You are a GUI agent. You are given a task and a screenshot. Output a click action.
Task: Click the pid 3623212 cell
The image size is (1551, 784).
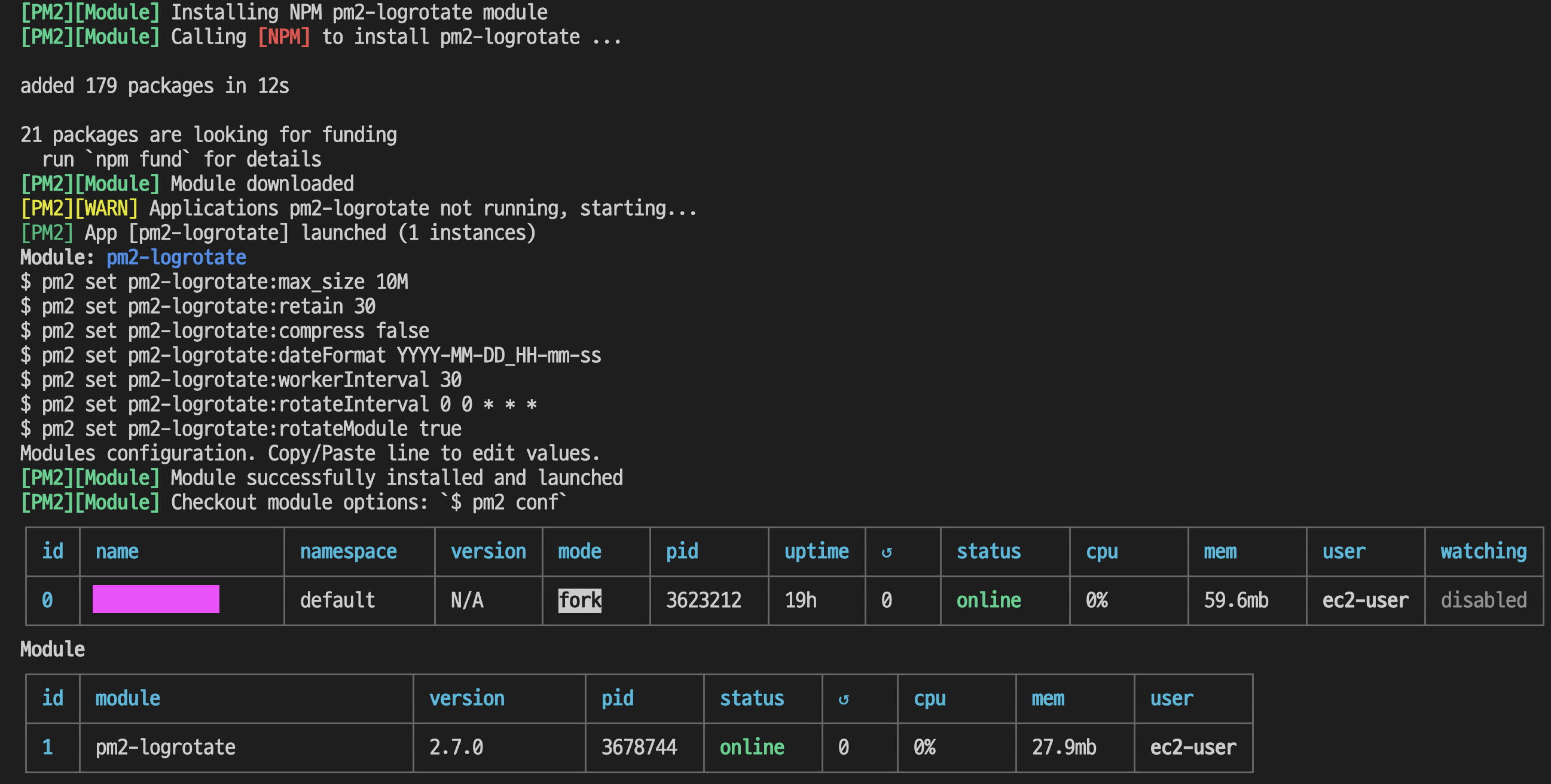click(703, 600)
